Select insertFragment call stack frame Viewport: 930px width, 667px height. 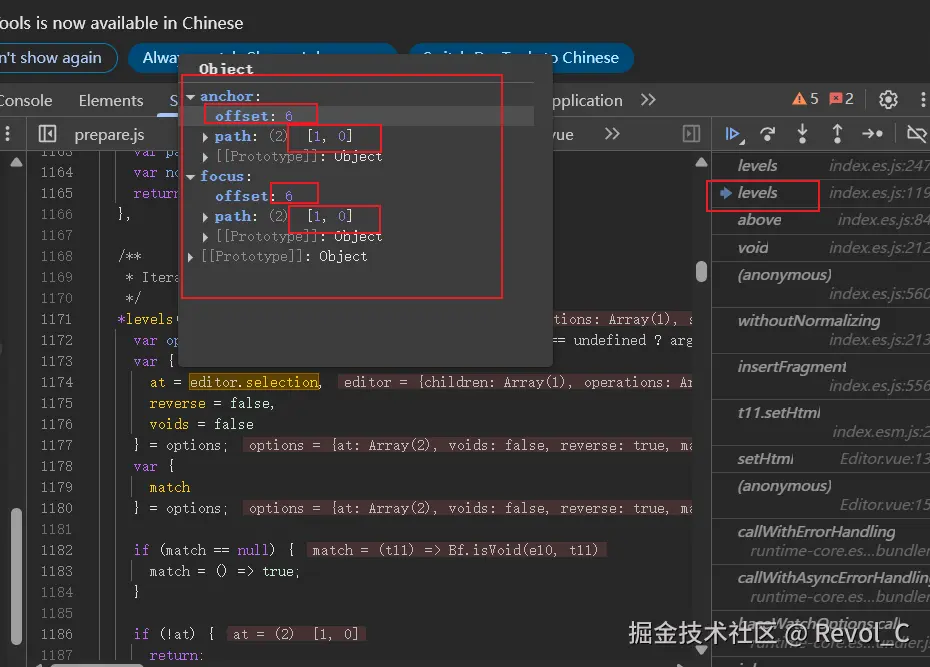(x=821, y=376)
